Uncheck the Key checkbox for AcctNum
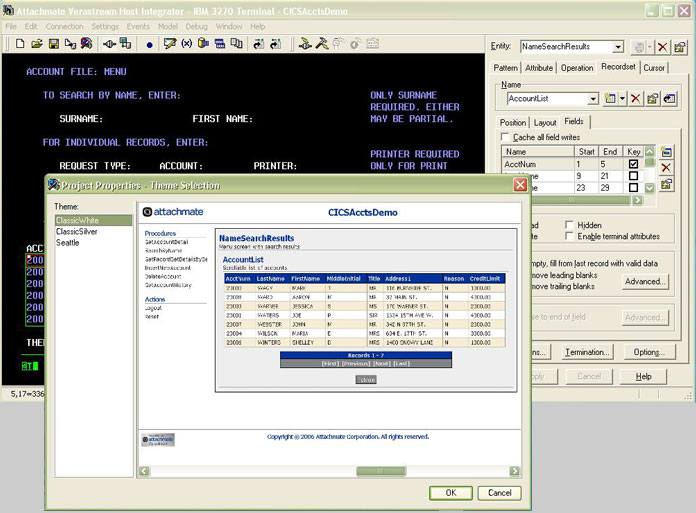Screen dimensions: 696x513 tap(633, 164)
